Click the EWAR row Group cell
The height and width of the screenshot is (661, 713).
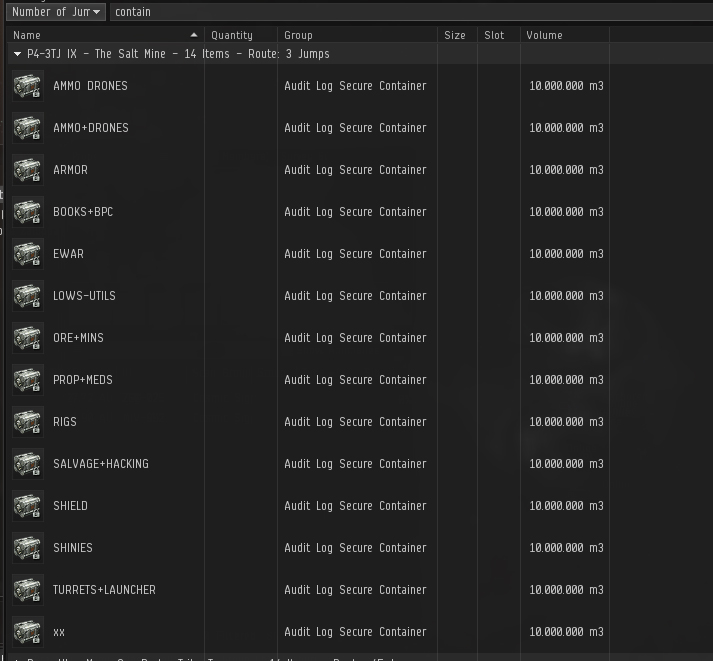[356, 254]
